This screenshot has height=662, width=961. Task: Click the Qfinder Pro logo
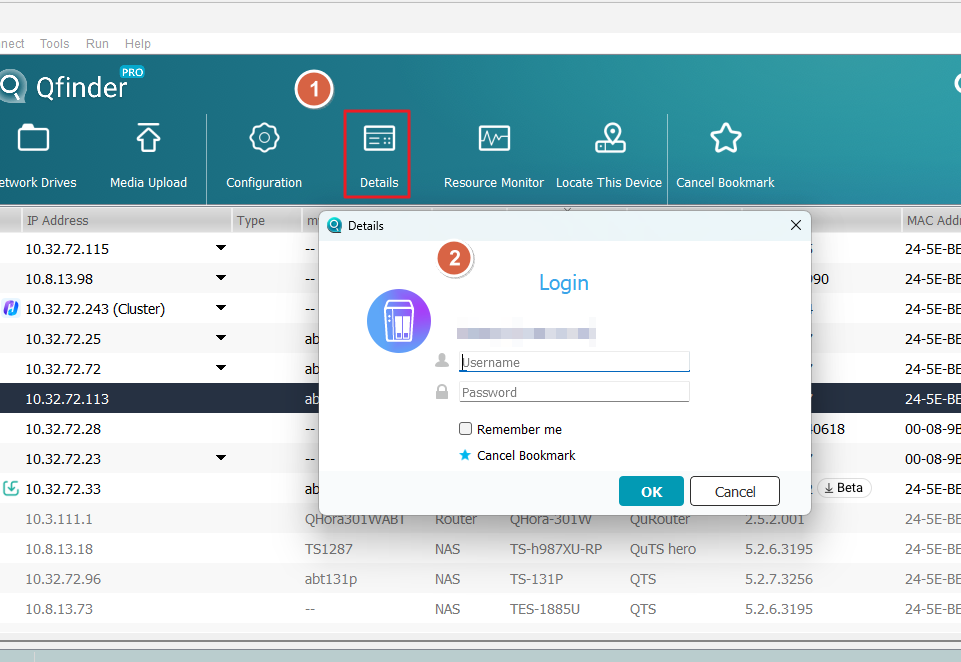70,87
